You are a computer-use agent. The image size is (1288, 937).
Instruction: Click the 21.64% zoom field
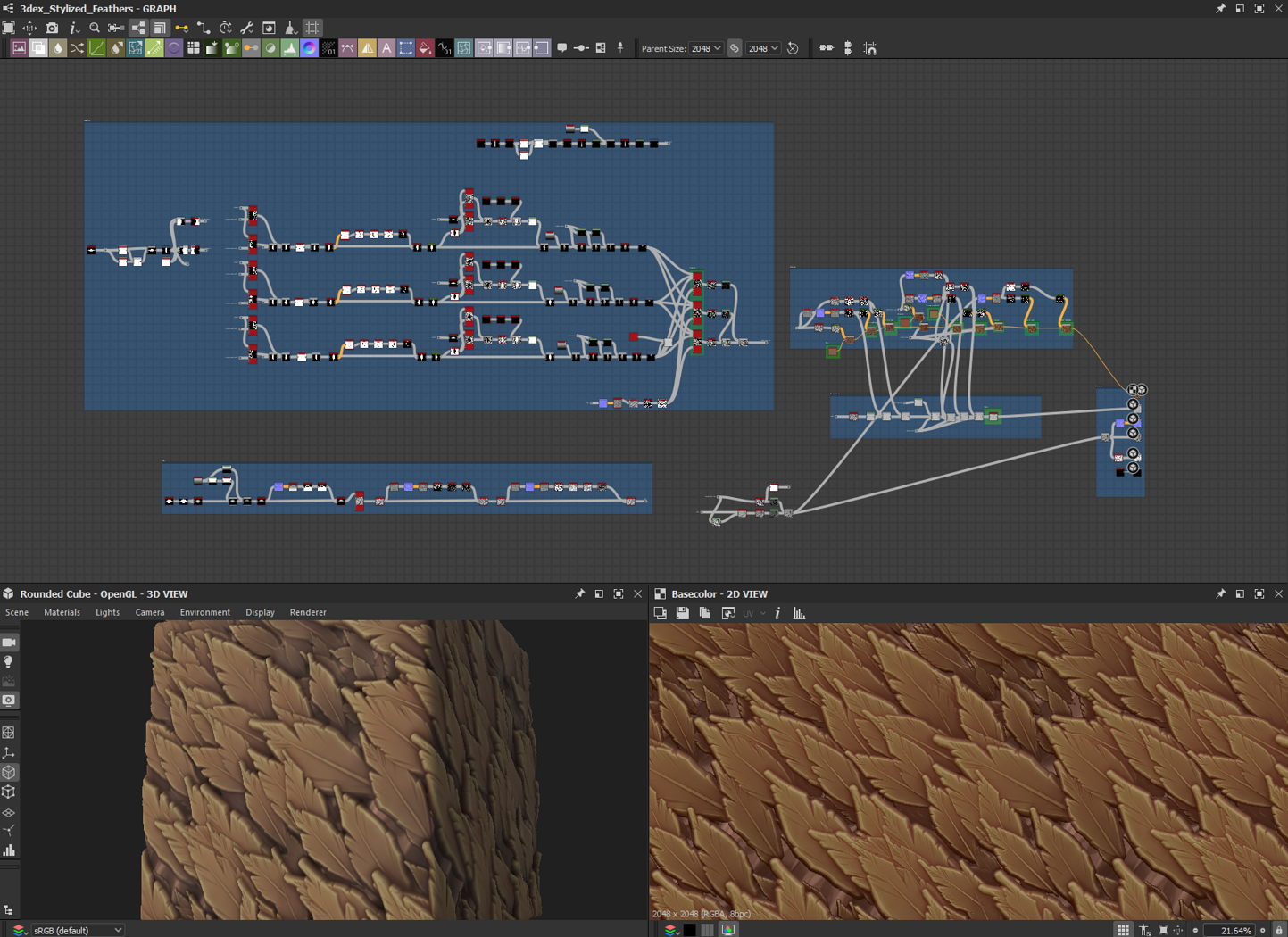[1234, 930]
